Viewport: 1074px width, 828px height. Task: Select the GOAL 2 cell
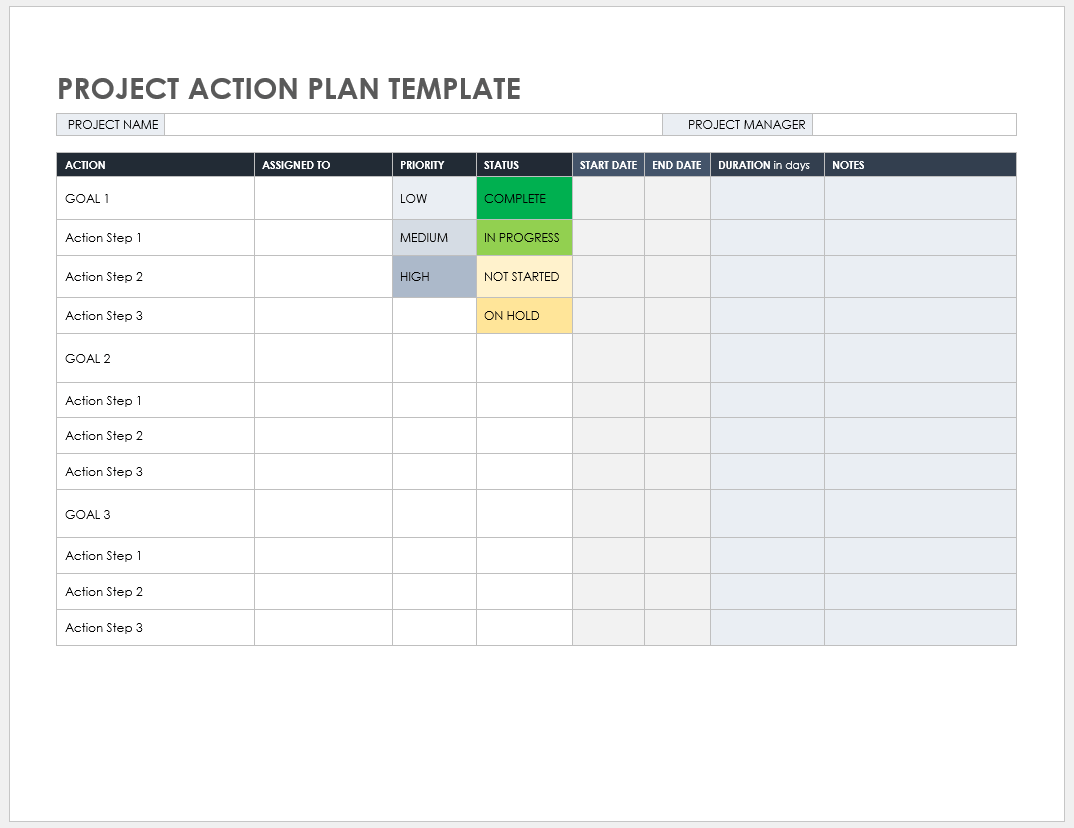(x=155, y=359)
